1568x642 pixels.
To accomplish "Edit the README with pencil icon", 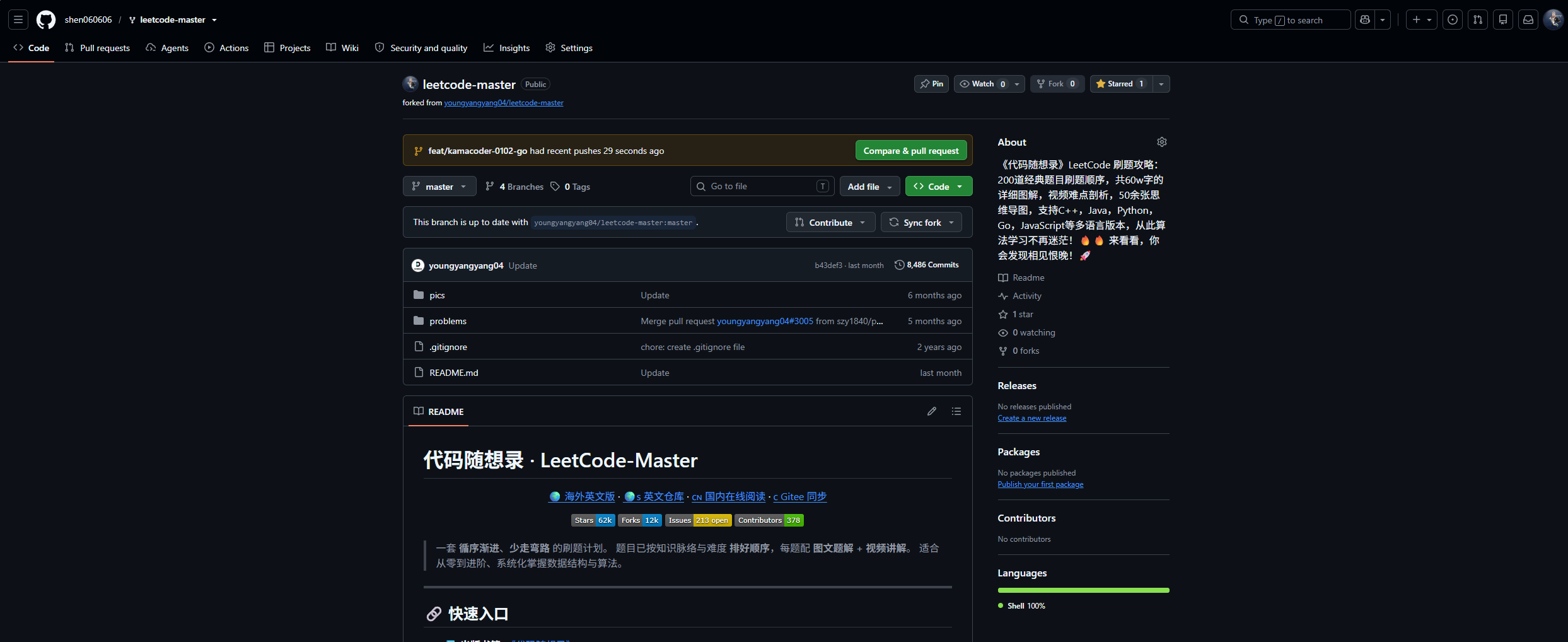I will pos(932,411).
